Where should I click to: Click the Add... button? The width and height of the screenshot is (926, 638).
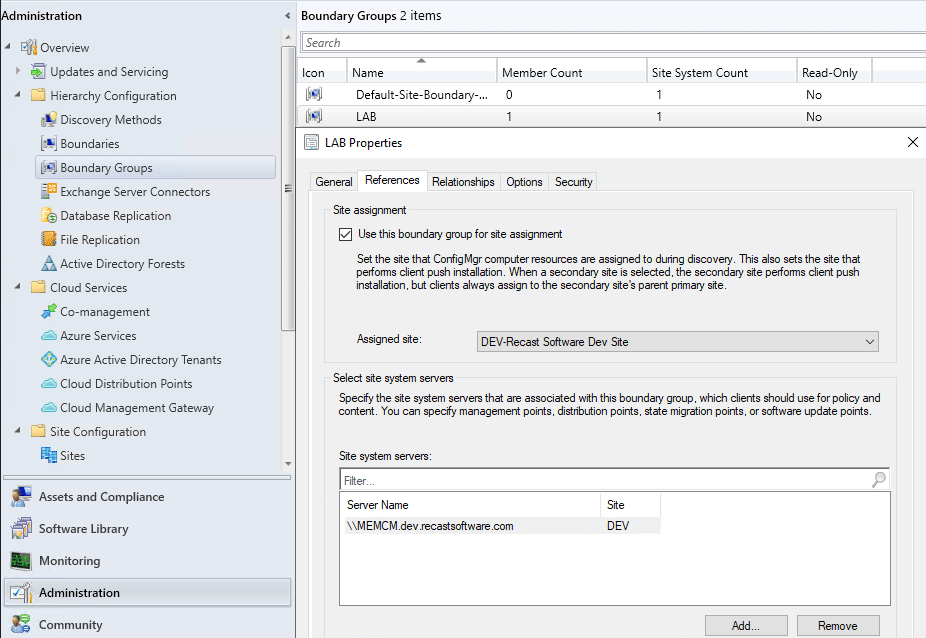click(x=745, y=625)
